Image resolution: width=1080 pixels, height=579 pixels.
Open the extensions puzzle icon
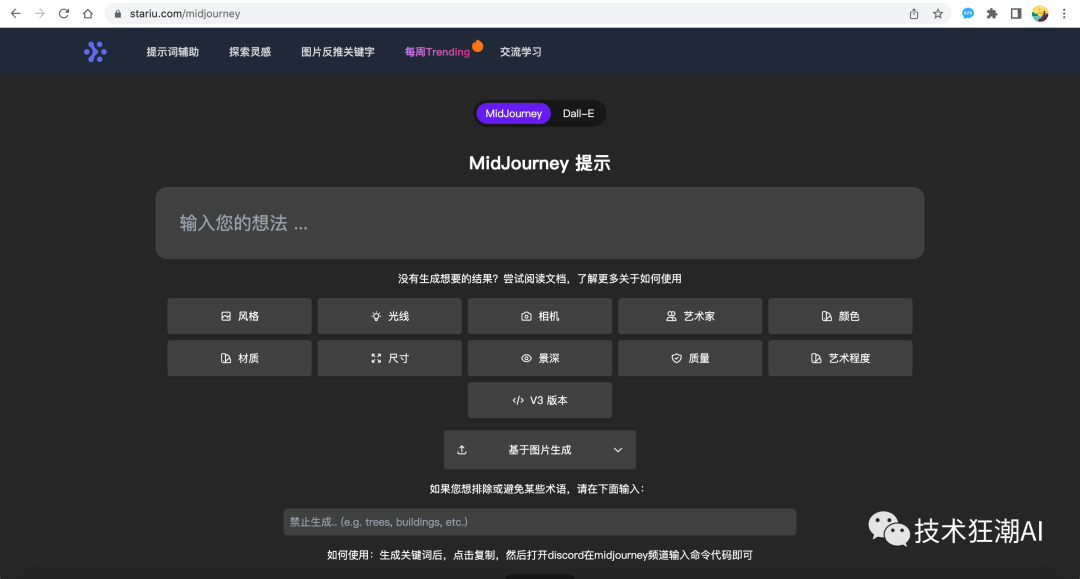[992, 14]
